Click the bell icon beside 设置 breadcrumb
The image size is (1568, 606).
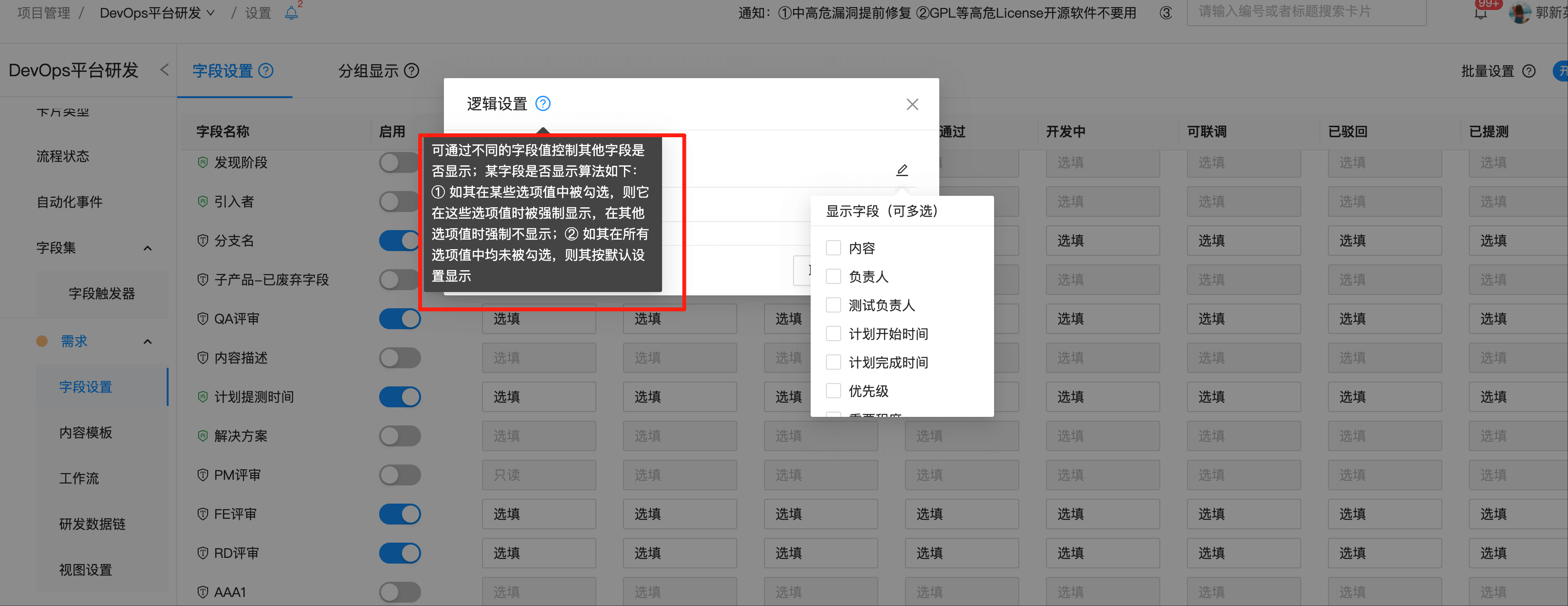291,13
